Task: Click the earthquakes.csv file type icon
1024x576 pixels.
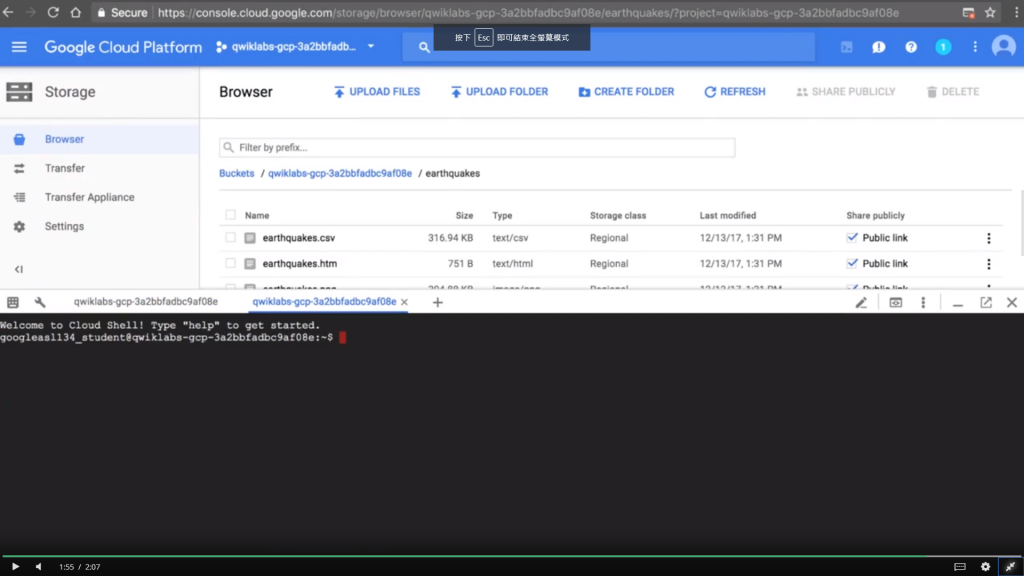Action: click(249, 238)
